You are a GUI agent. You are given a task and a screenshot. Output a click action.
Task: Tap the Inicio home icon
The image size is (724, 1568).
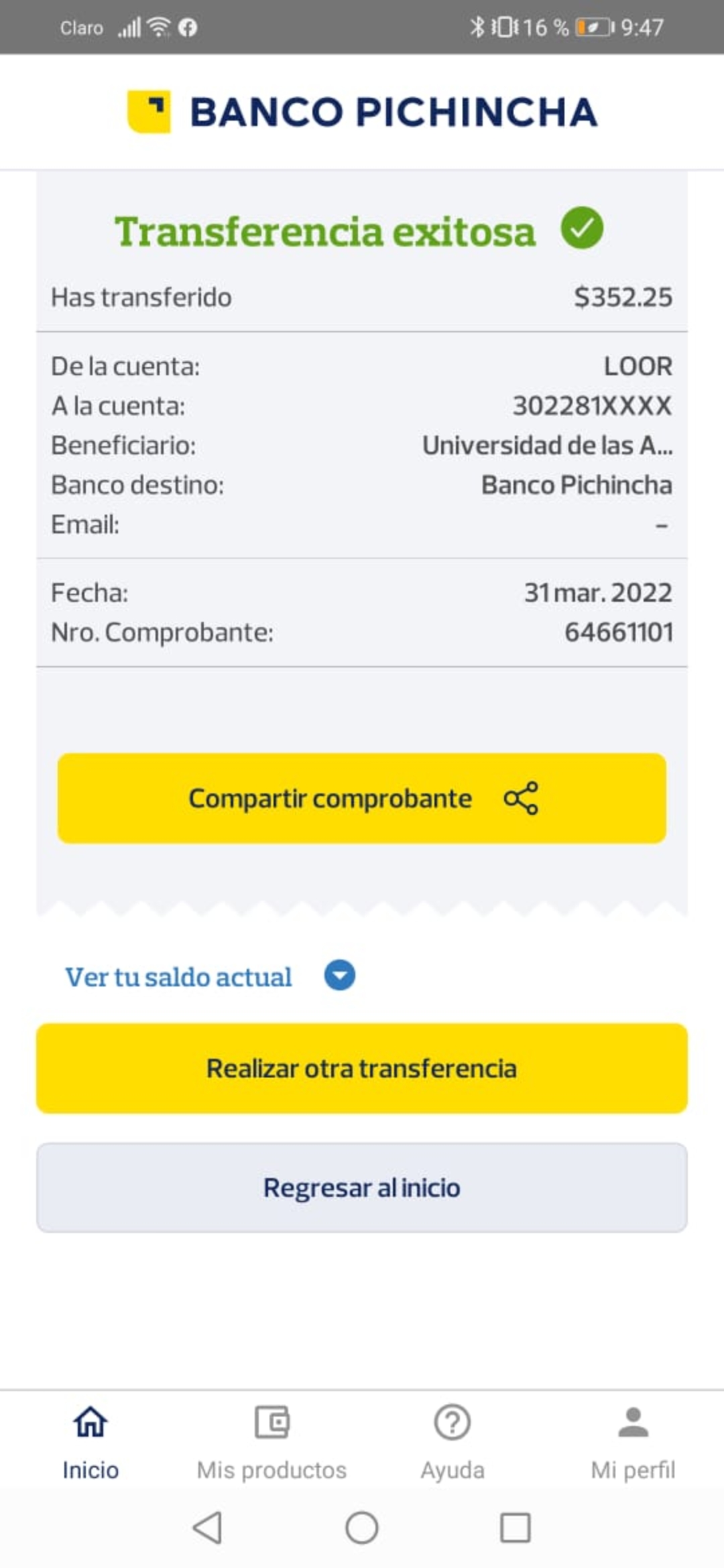click(x=90, y=1422)
